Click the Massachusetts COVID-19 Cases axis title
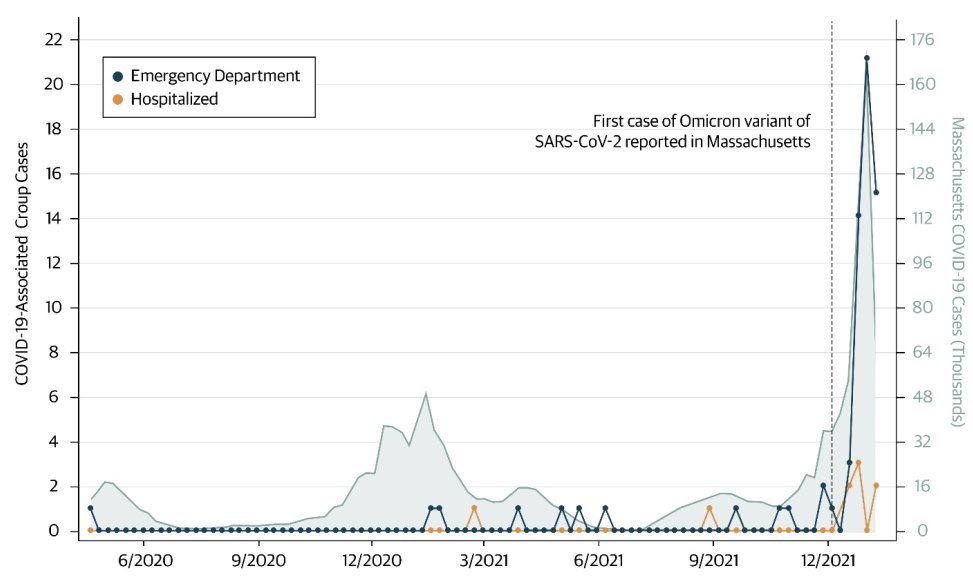This screenshot has width=973, height=584. 955,272
